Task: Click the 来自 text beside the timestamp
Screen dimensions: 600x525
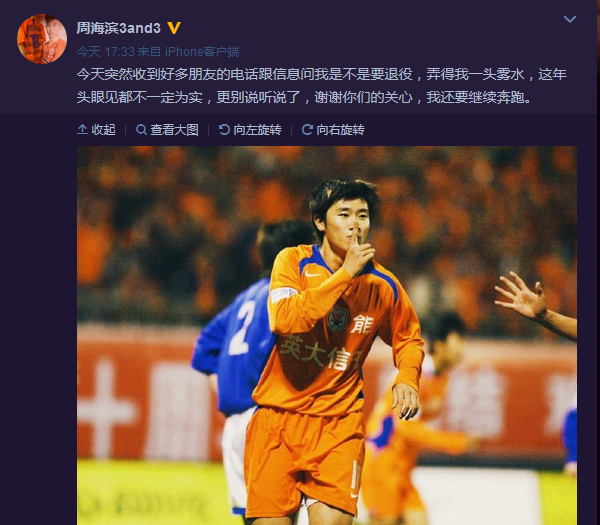Action: (x=149, y=52)
